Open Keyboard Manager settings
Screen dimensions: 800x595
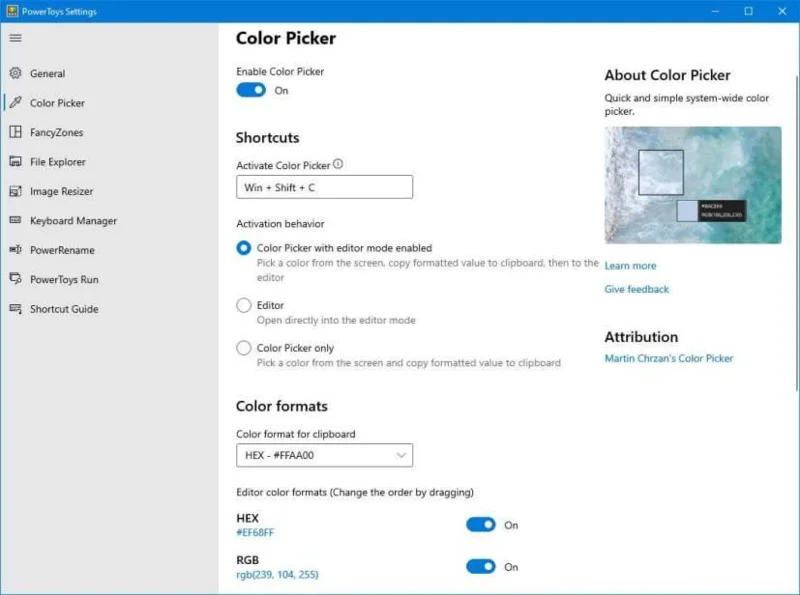click(73, 221)
